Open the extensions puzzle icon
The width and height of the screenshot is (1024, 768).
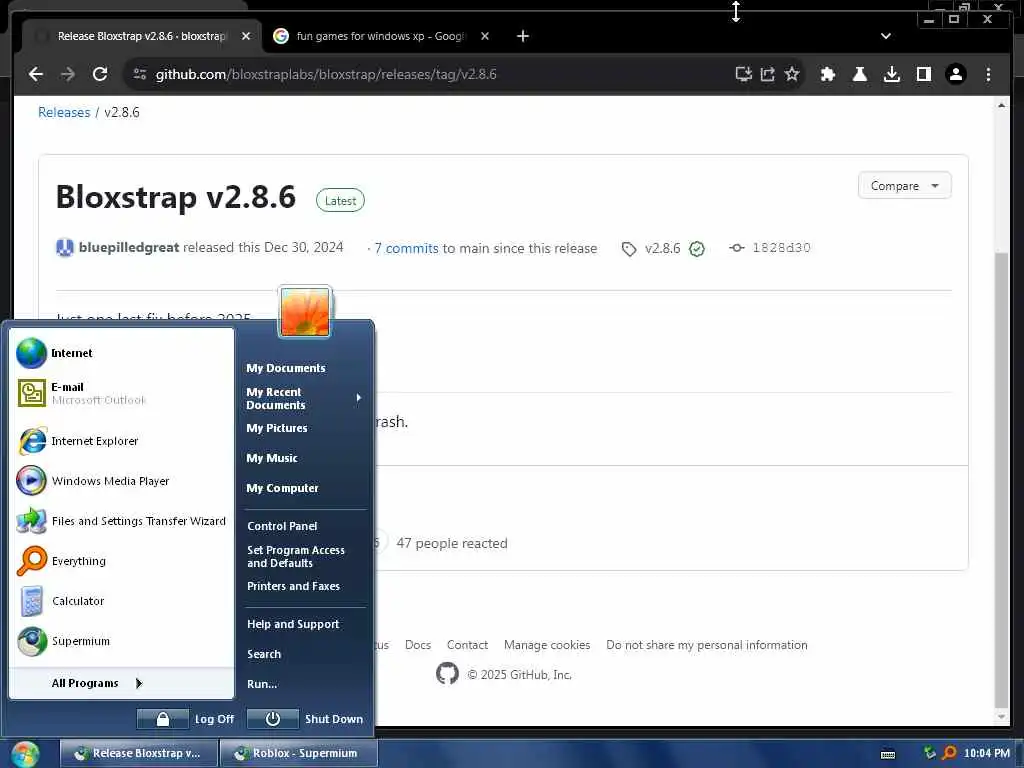827,74
